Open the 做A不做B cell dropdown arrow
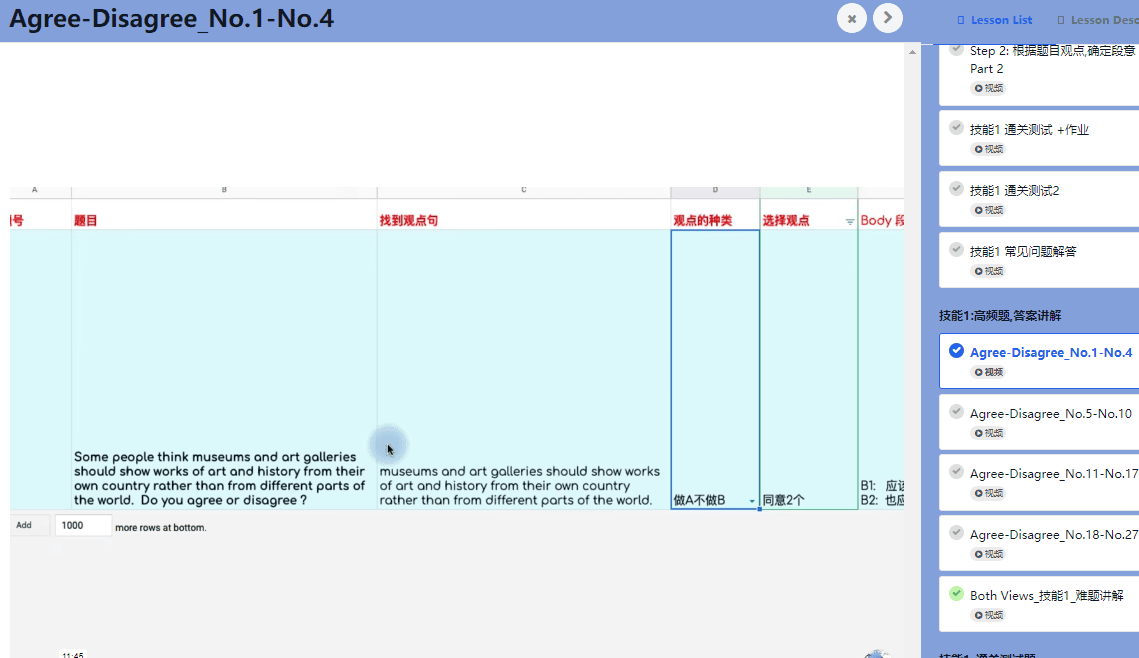Viewport: 1139px width, 658px height. coord(751,501)
